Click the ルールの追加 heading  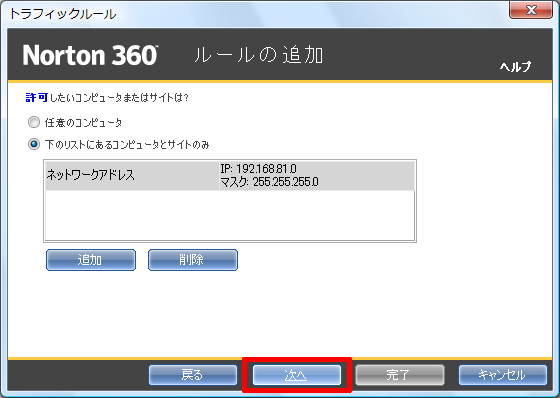coord(259,55)
